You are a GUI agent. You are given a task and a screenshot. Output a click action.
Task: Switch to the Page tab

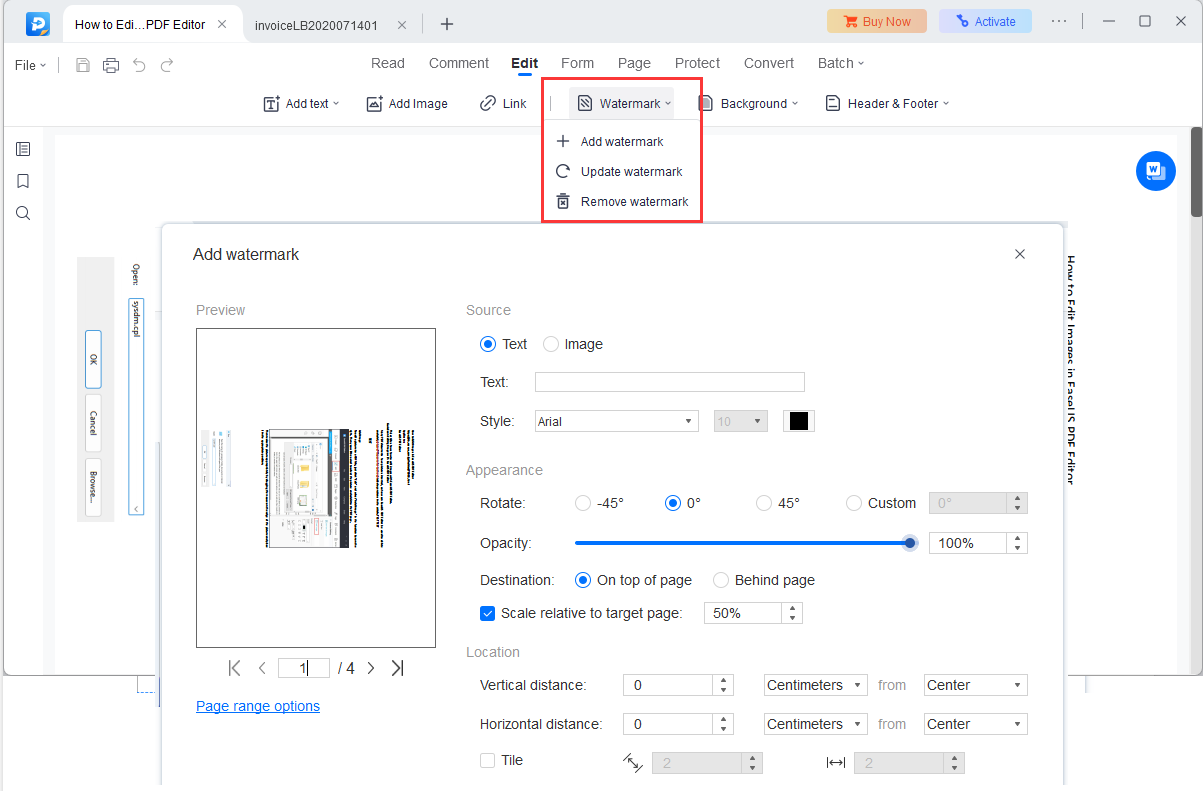(x=634, y=63)
